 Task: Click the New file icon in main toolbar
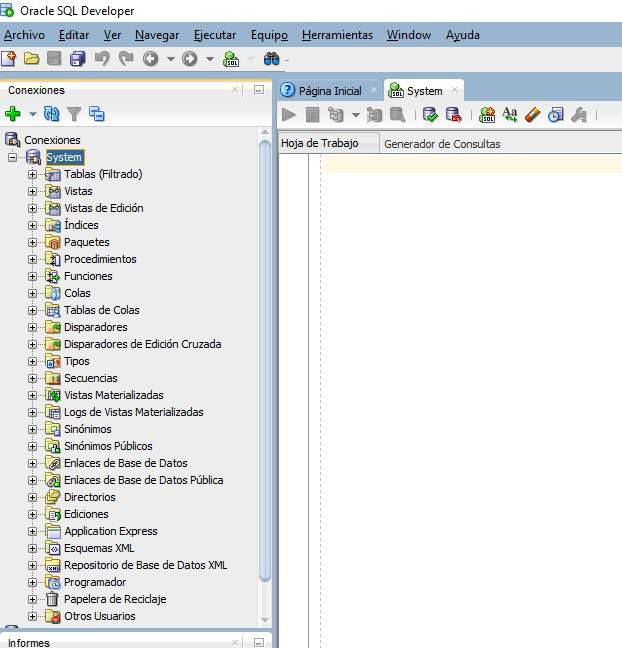coord(9,59)
